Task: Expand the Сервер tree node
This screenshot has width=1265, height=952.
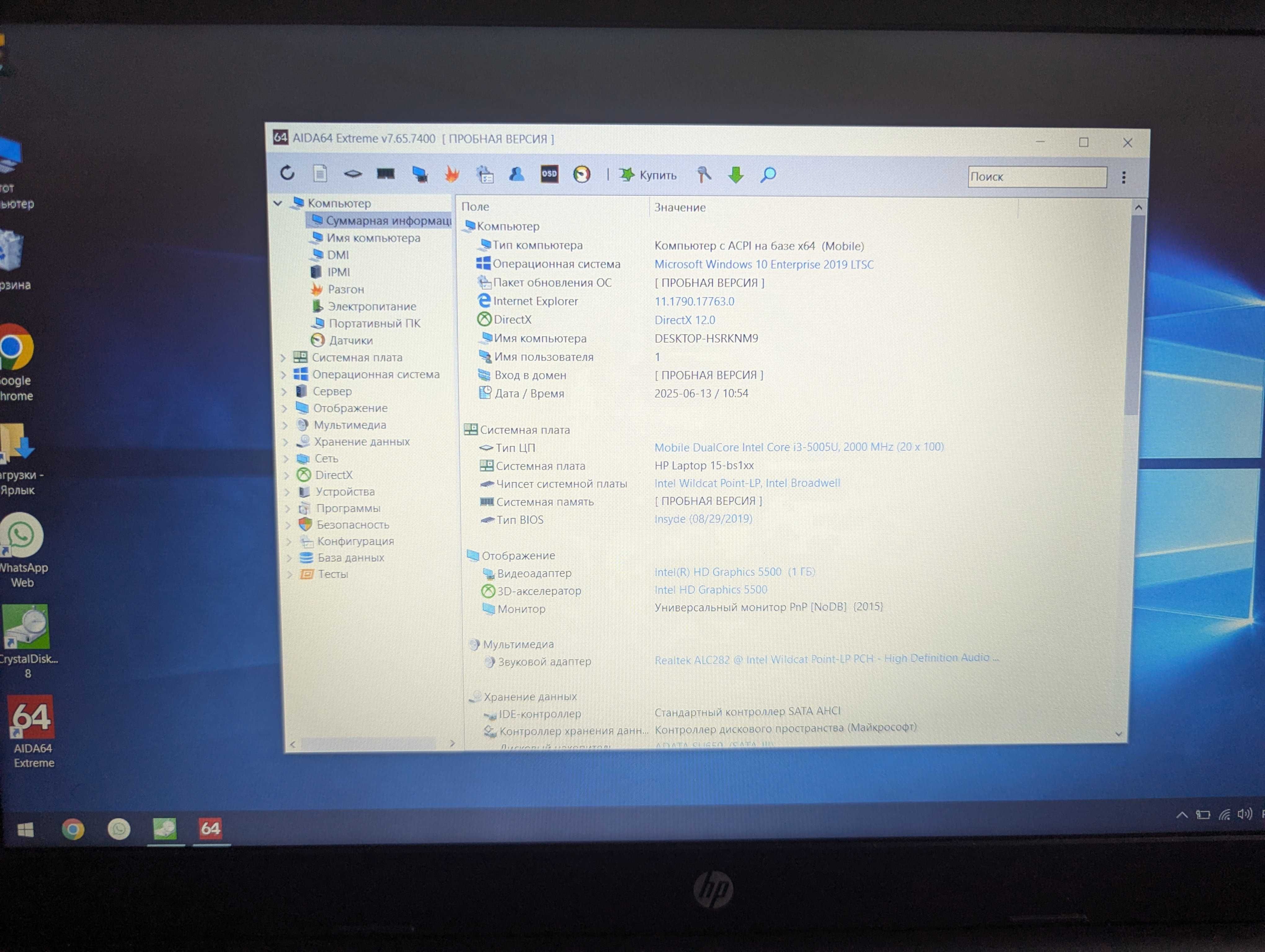Action: pos(285,391)
